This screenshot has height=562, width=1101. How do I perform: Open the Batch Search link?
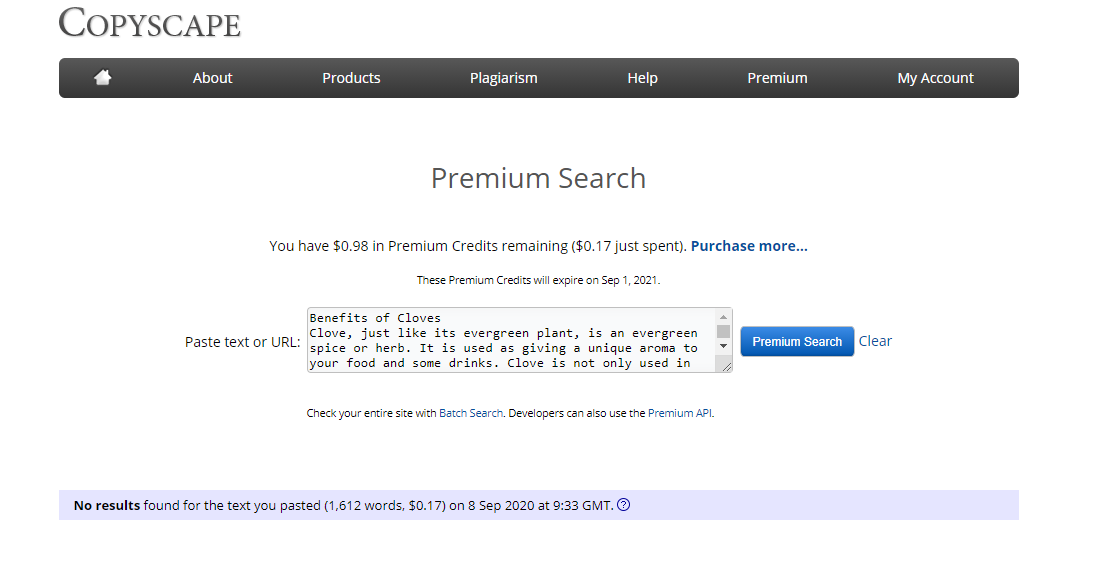click(471, 413)
